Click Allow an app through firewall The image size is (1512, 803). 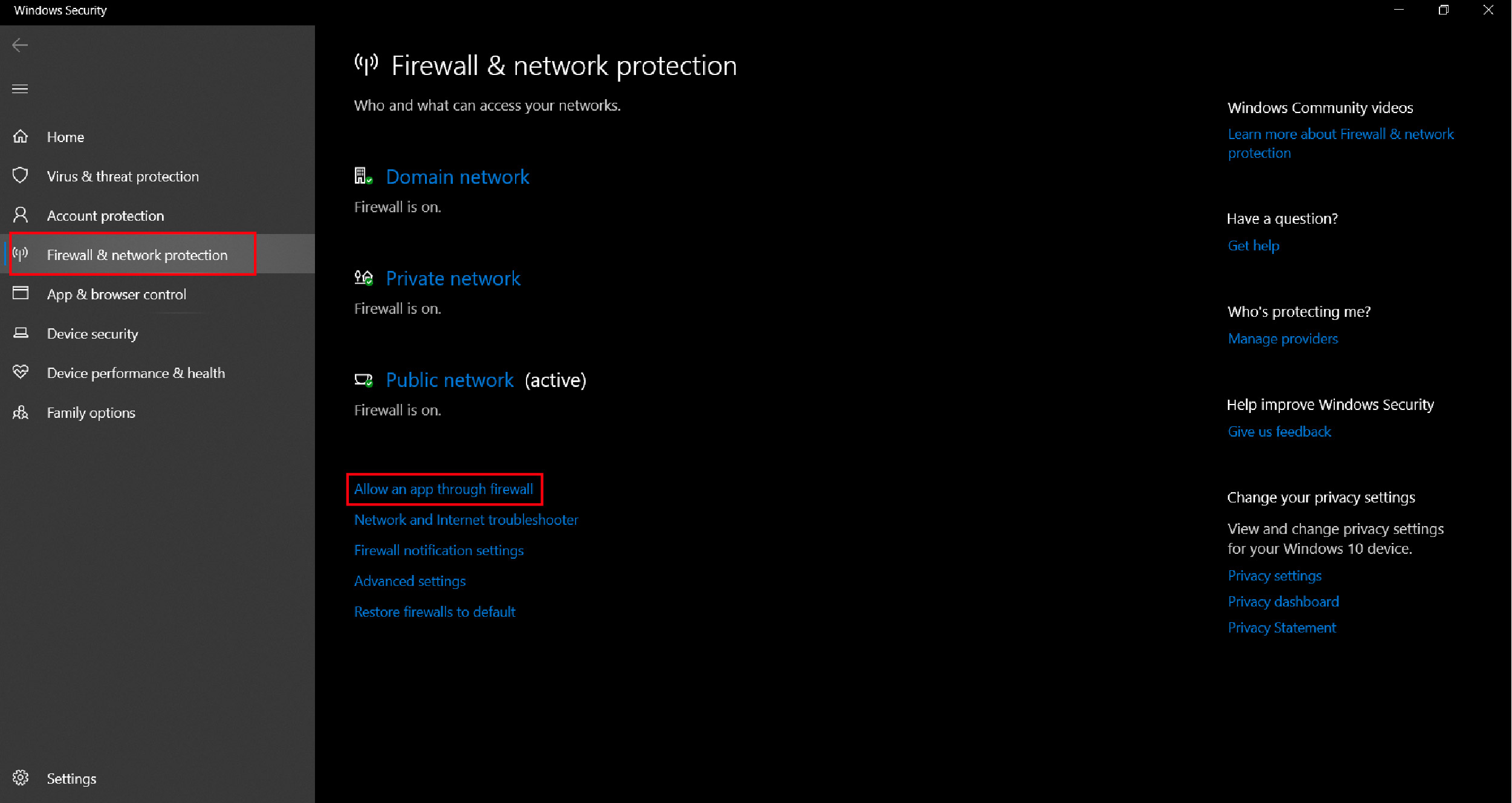[x=444, y=489]
